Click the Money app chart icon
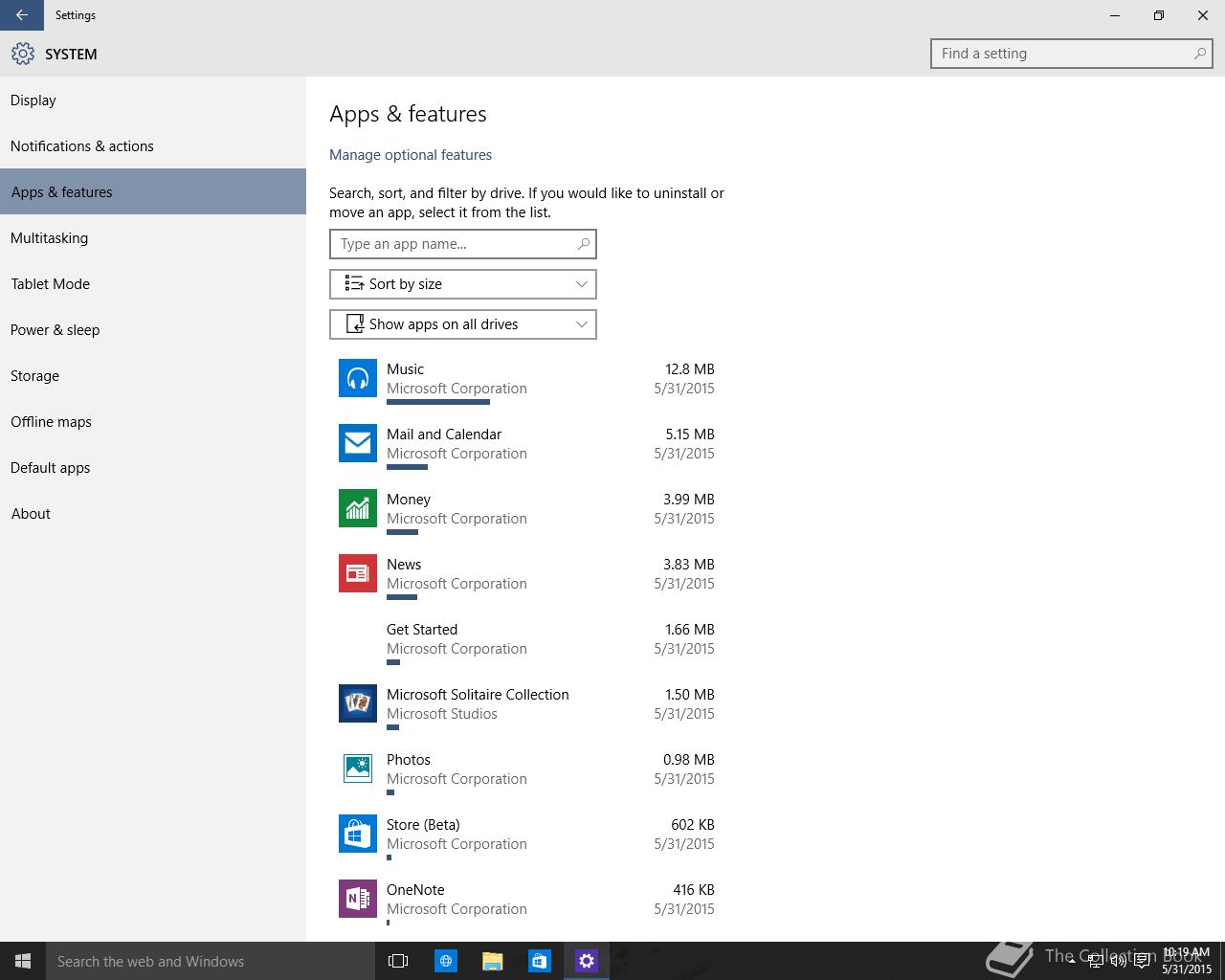Viewport: 1225px width, 980px height. [358, 508]
